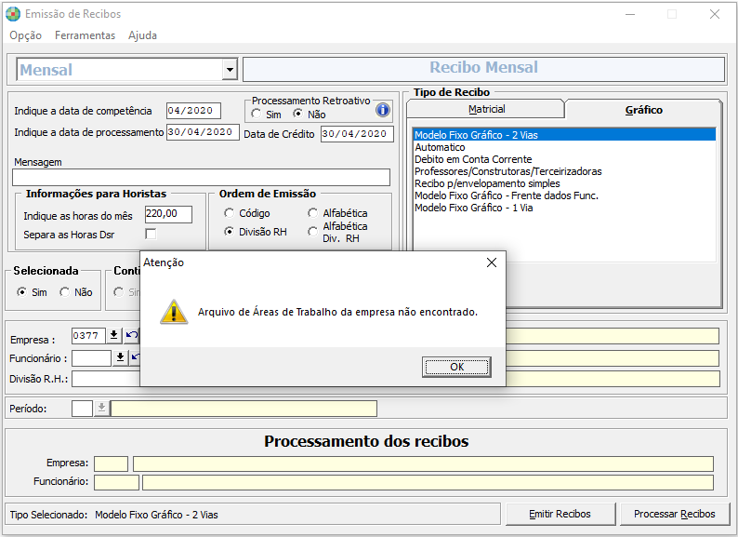Select 'Modelo Fixo Gráfico - 1 Via' item

pos(564,208)
